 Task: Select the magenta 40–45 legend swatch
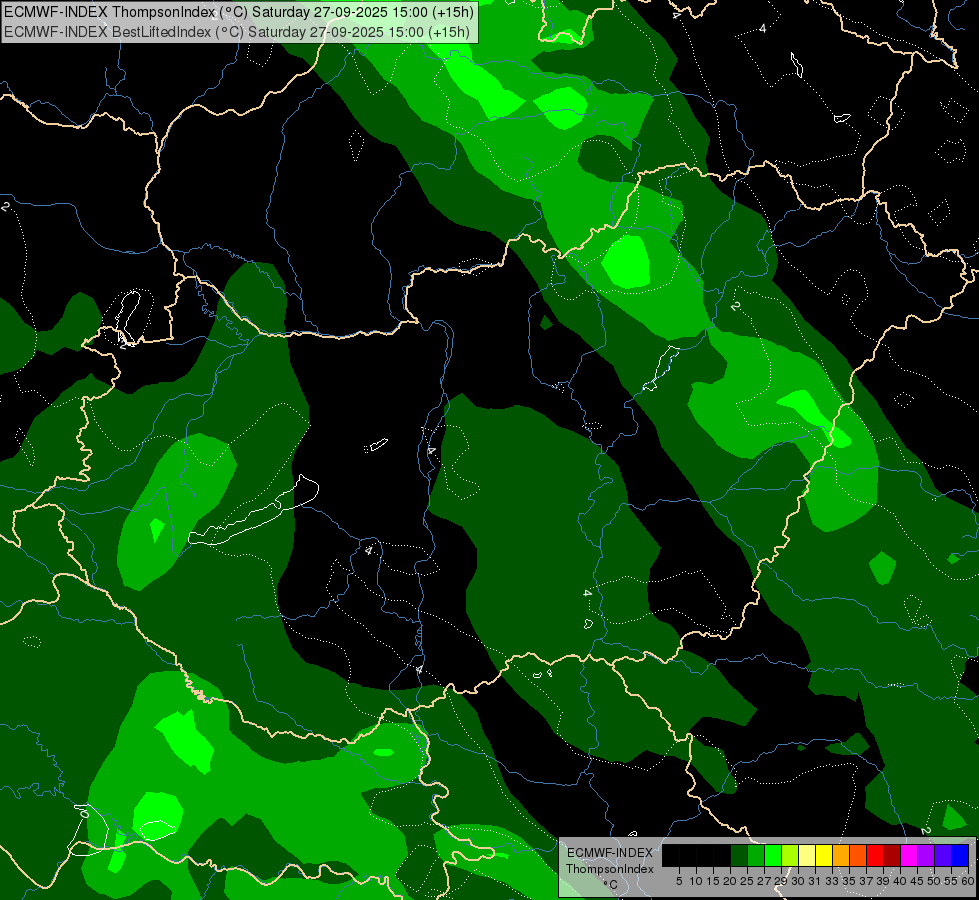click(909, 855)
